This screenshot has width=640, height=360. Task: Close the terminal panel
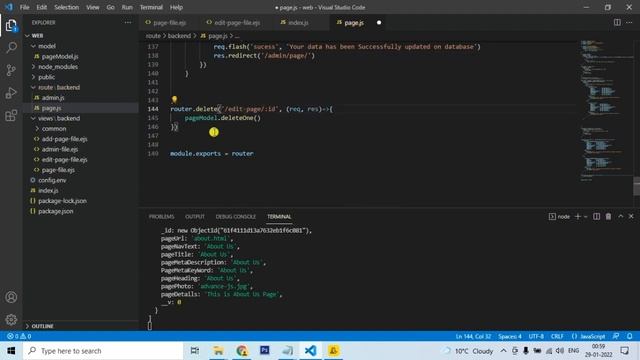631,217
